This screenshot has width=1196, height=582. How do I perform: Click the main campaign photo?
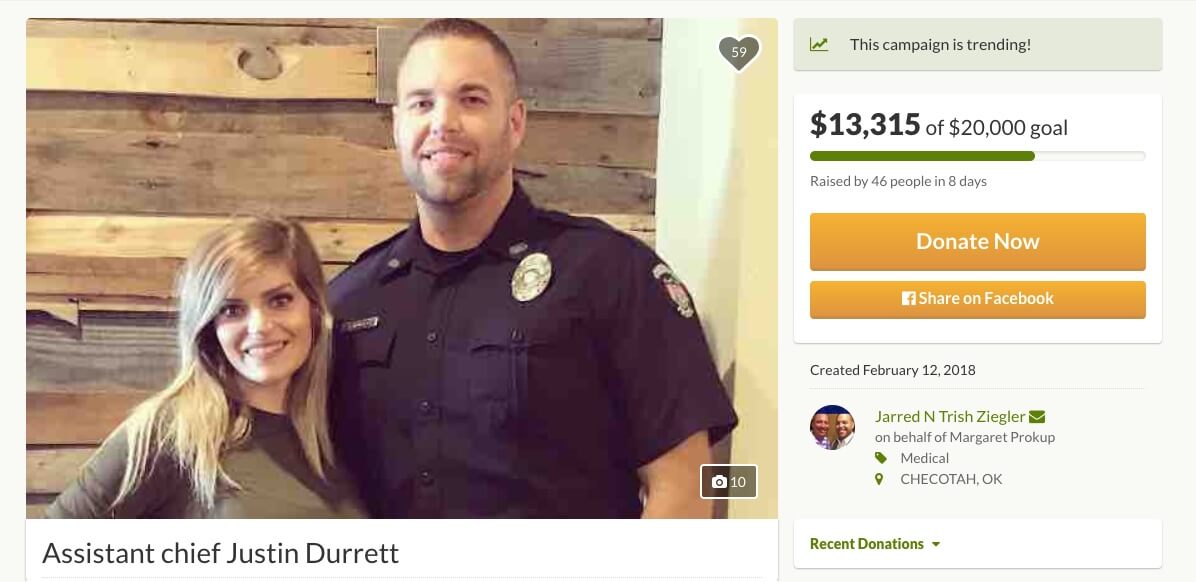pos(401,268)
